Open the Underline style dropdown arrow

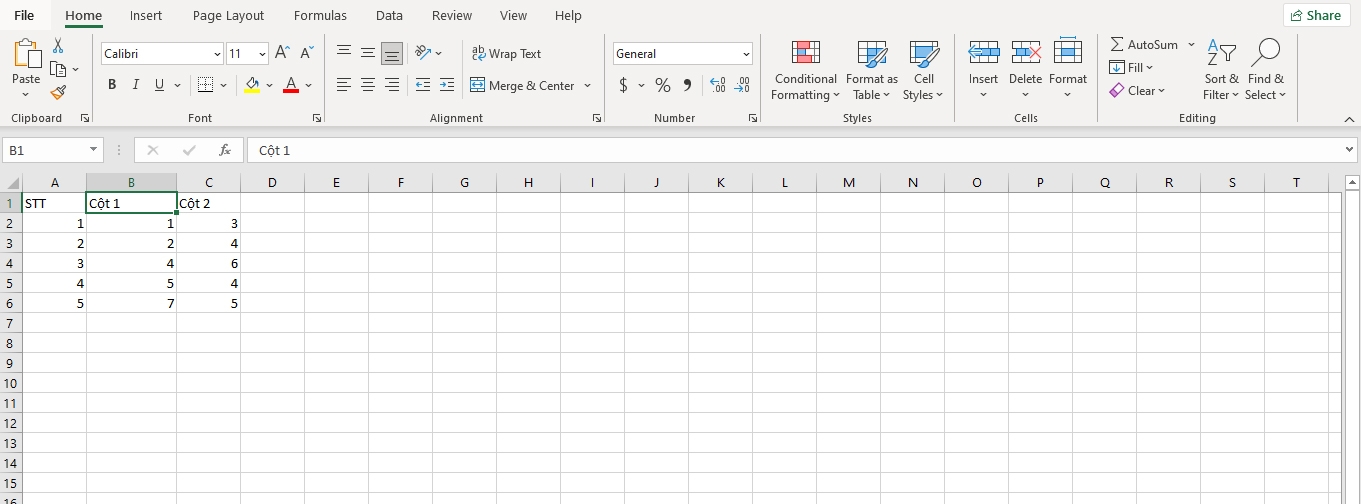175,85
